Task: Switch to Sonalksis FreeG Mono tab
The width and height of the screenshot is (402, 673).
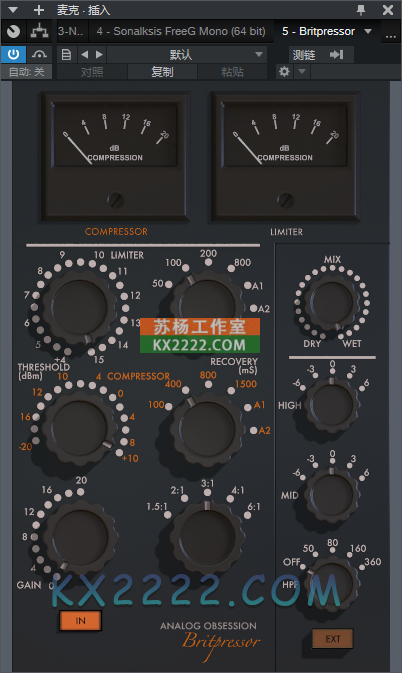Action: 181,31
